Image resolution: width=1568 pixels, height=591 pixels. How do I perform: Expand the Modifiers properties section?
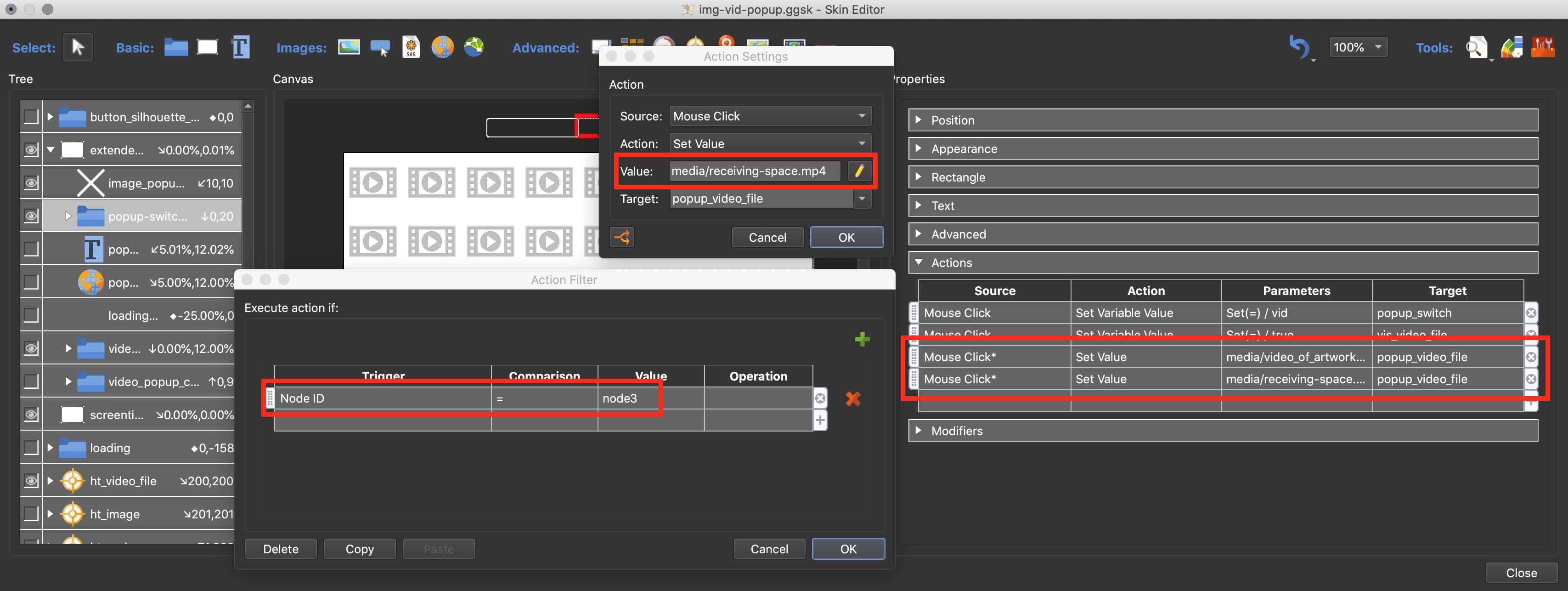click(919, 430)
